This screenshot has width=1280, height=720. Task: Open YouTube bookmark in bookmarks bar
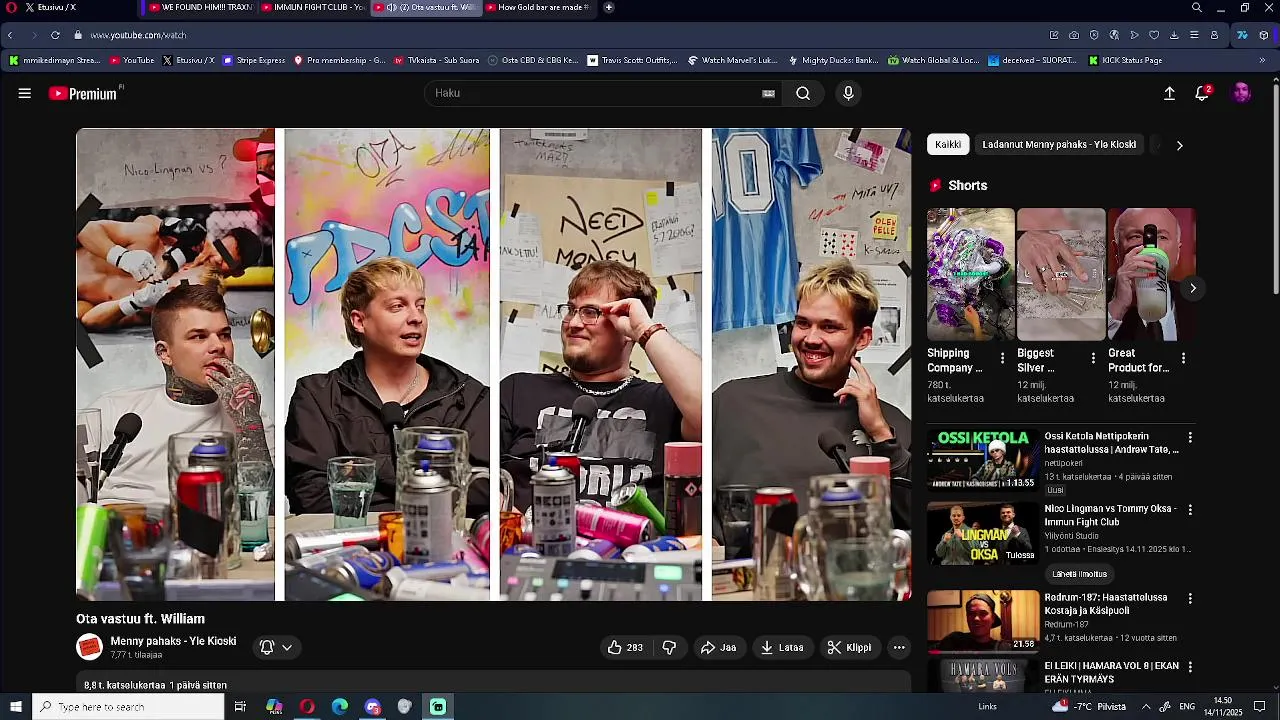click(x=131, y=60)
